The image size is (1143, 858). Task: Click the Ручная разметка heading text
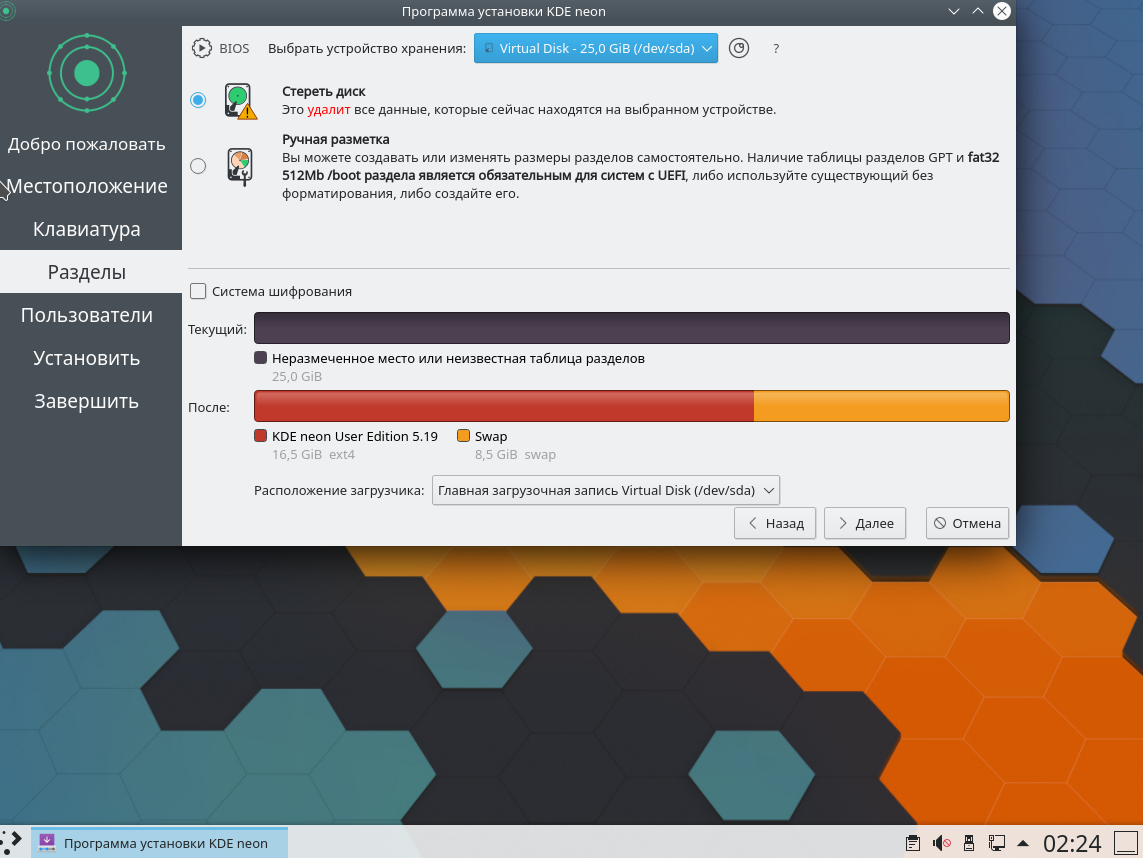(x=335, y=139)
